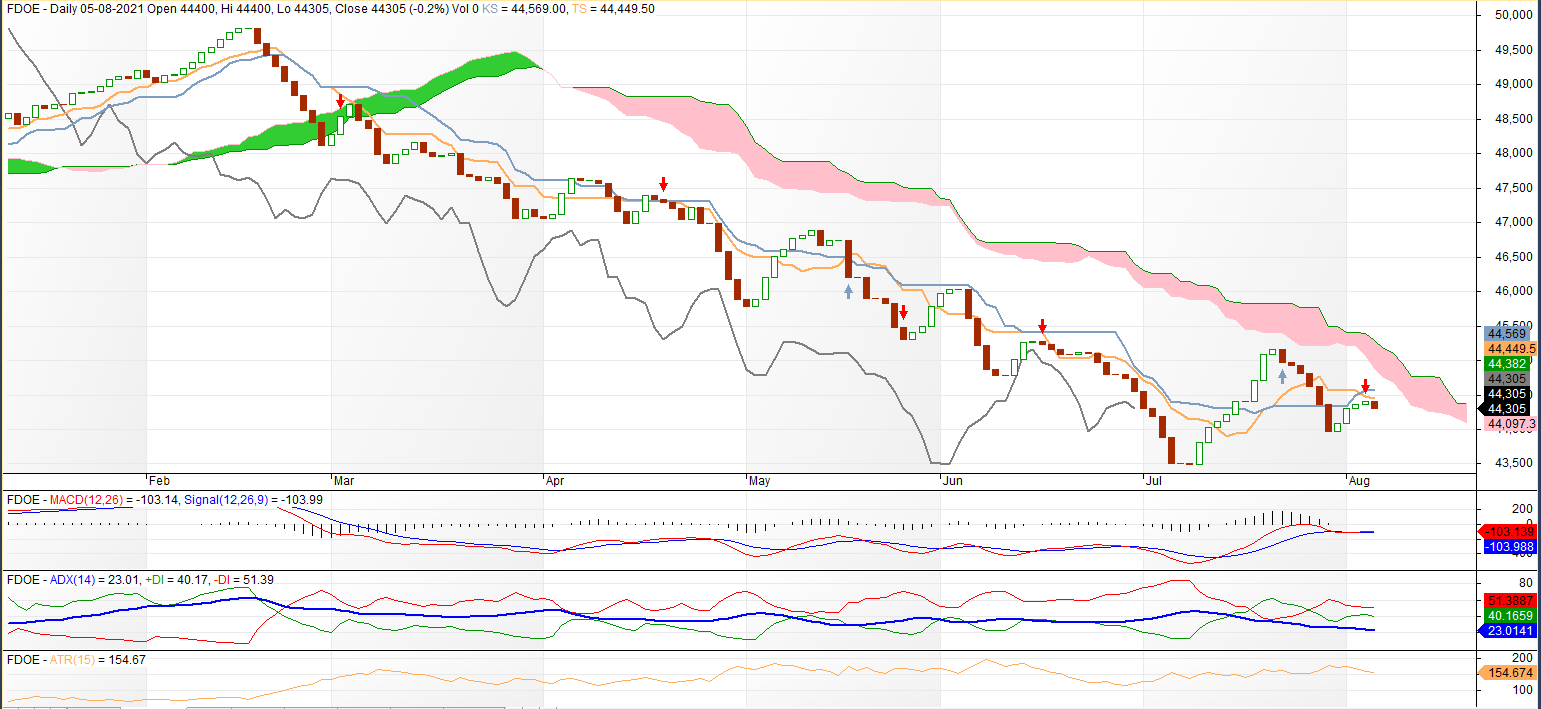This screenshot has width=1541, height=709.
Task: Click the Jul label on time axis
Action: coord(1154,481)
